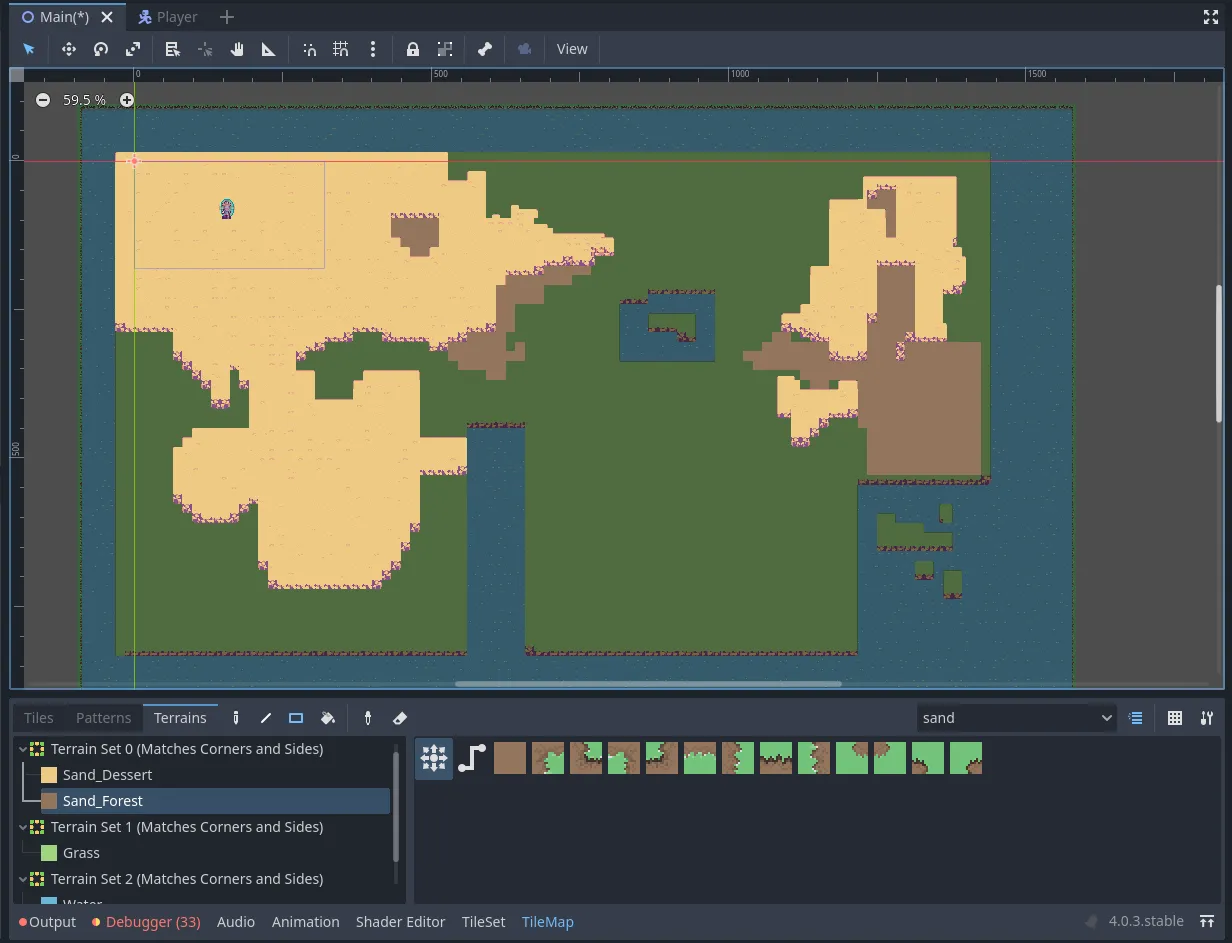Screen dimensions: 1232x943
Task: Open the Patterns tab
Action: [x=104, y=718]
